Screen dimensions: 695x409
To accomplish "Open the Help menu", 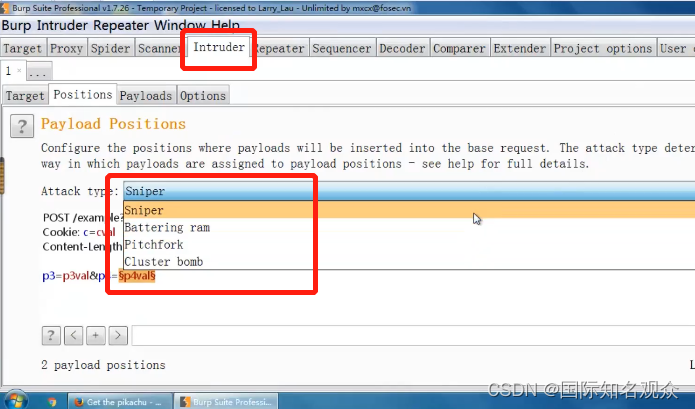I will [x=226, y=25].
